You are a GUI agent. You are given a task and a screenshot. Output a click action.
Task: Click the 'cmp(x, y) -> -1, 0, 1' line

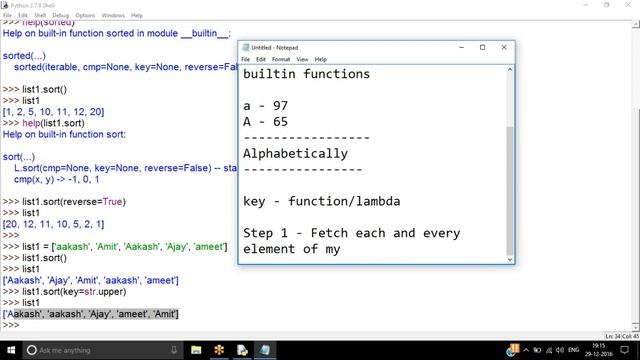[x=56, y=179]
